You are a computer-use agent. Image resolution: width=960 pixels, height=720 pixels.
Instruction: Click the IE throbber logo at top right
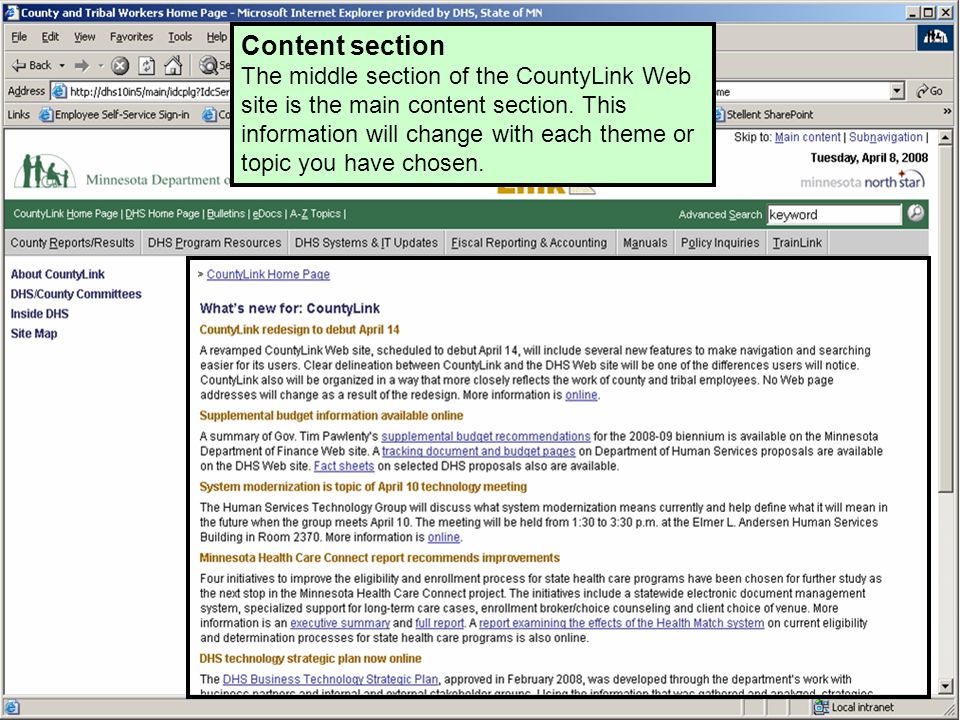click(935, 38)
